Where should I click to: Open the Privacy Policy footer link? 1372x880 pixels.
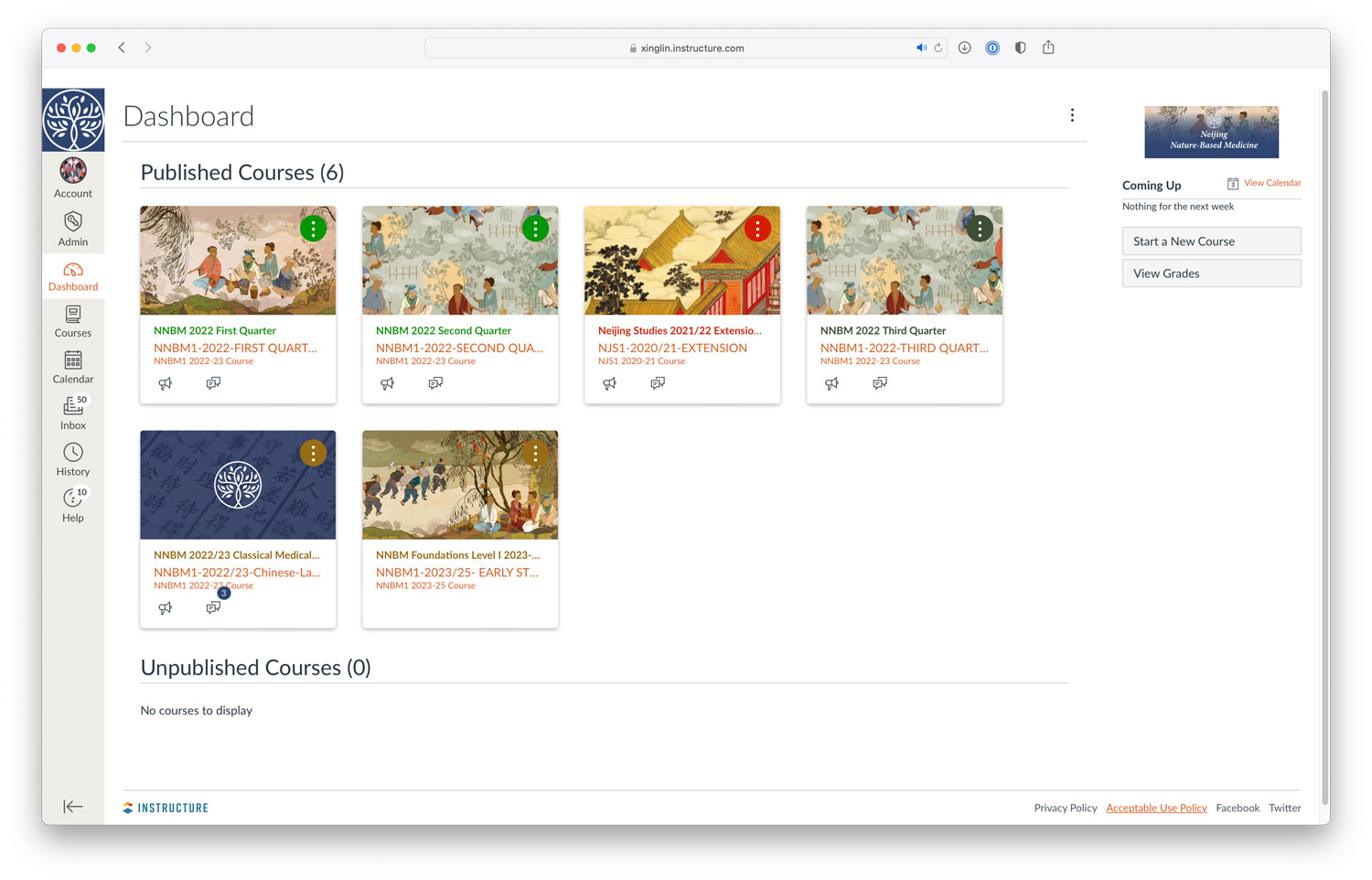[1066, 808]
